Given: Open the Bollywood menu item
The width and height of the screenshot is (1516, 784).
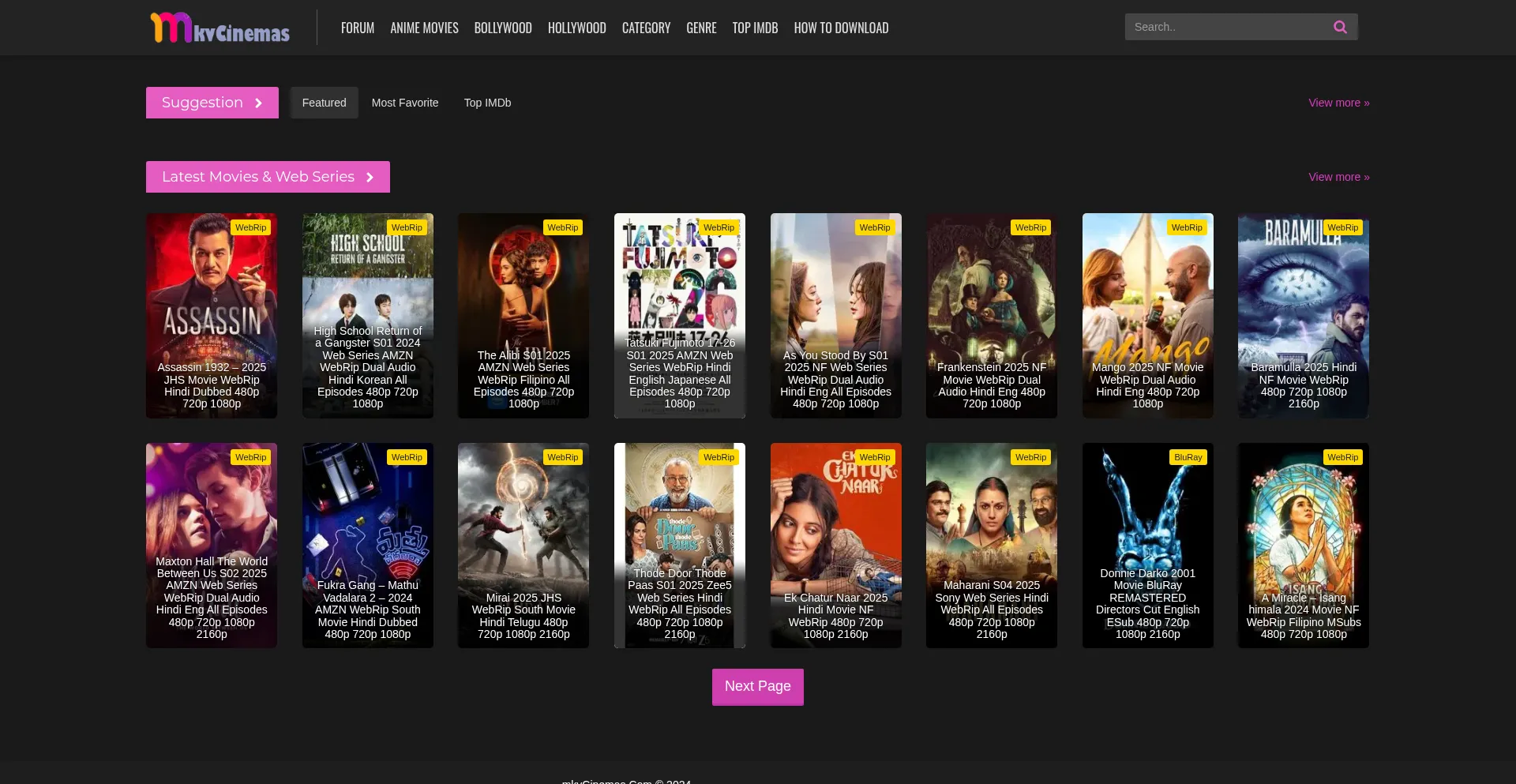Looking at the screenshot, I should click(503, 28).
